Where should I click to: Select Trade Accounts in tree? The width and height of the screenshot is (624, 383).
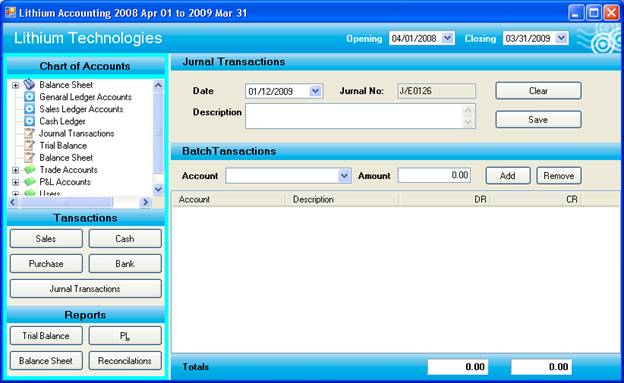(68, 170)
